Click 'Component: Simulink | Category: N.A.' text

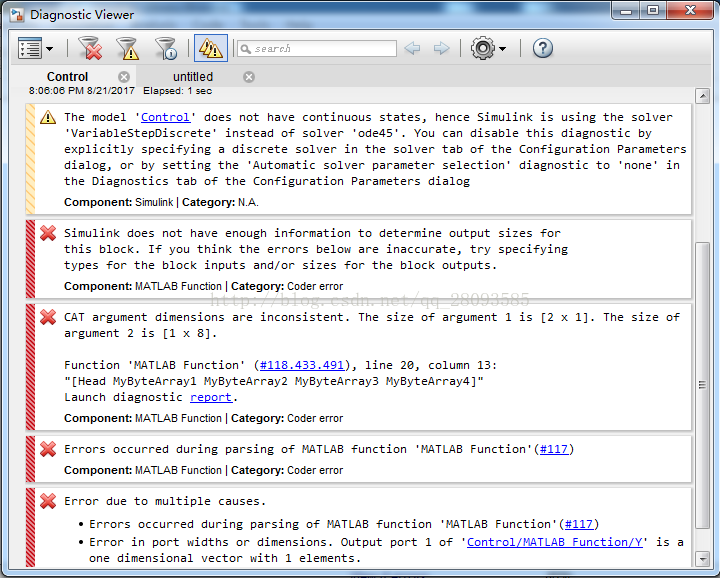161,202
